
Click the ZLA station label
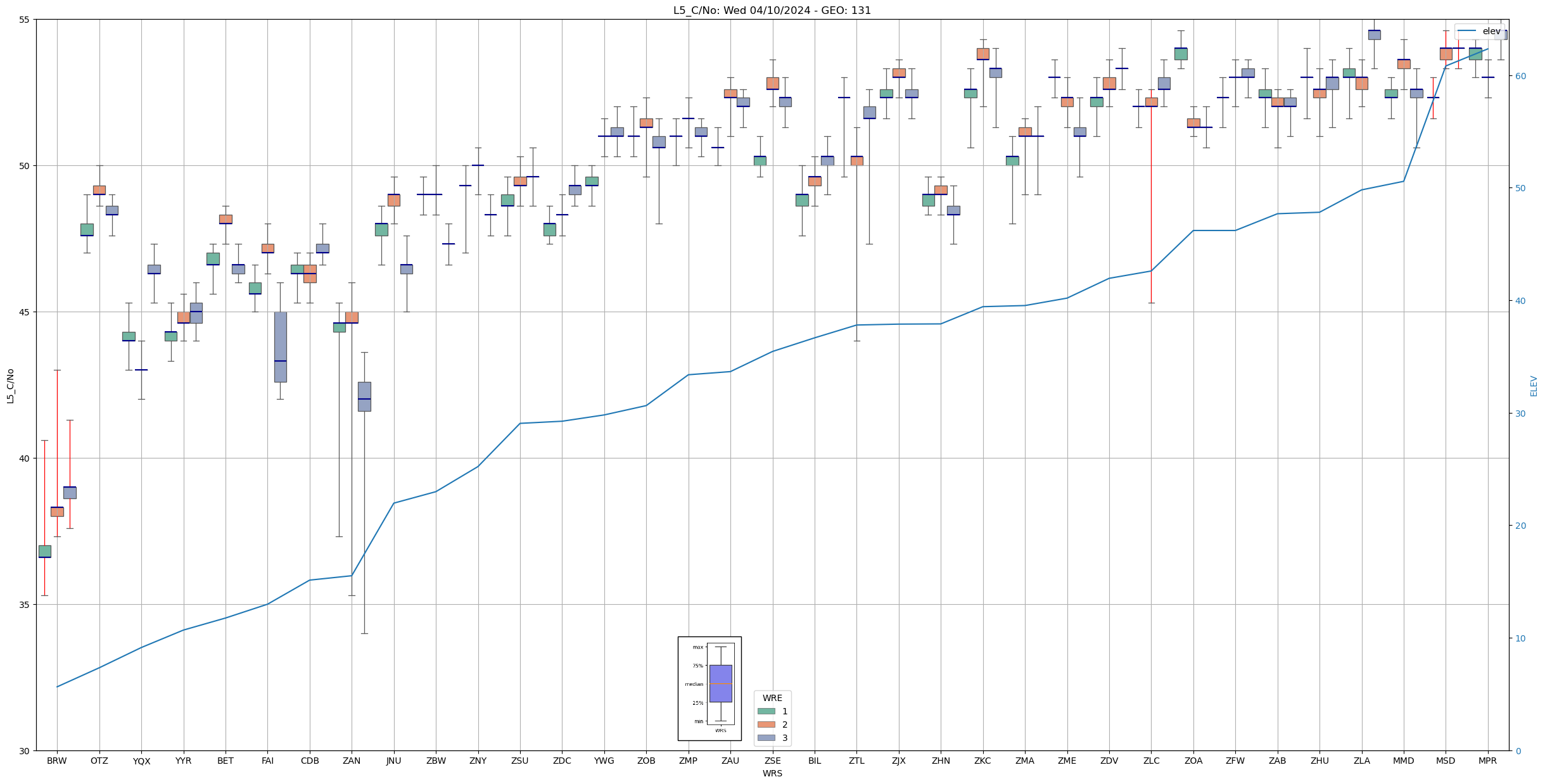pyautogui.click(x=1361, y=761)
